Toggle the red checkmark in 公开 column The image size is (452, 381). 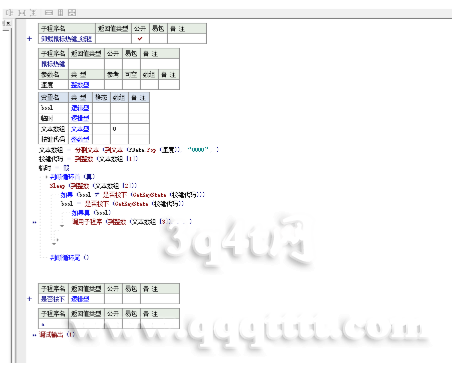(x=140, y=39)
